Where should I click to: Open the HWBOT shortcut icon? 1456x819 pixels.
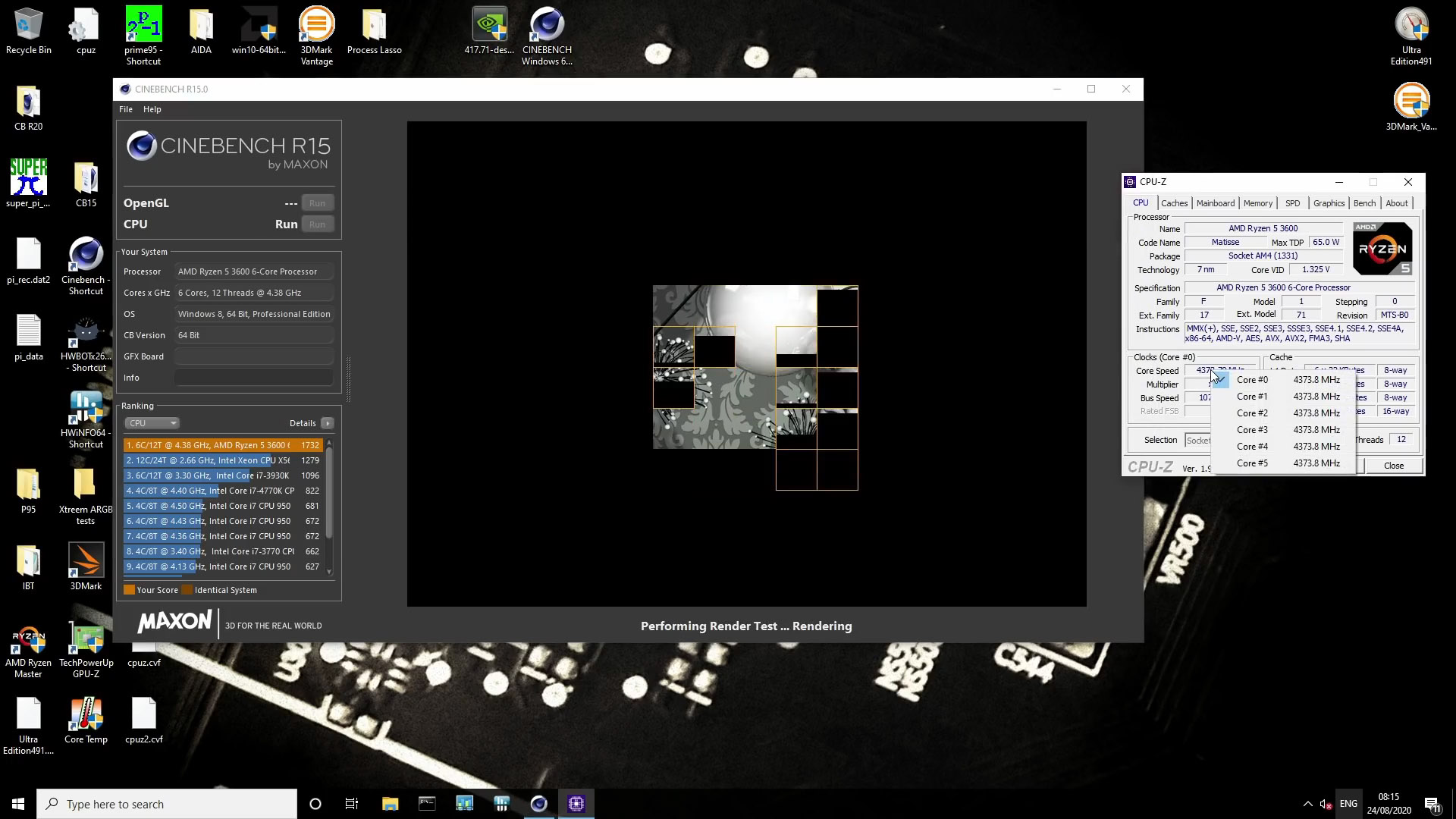[86, 342]
